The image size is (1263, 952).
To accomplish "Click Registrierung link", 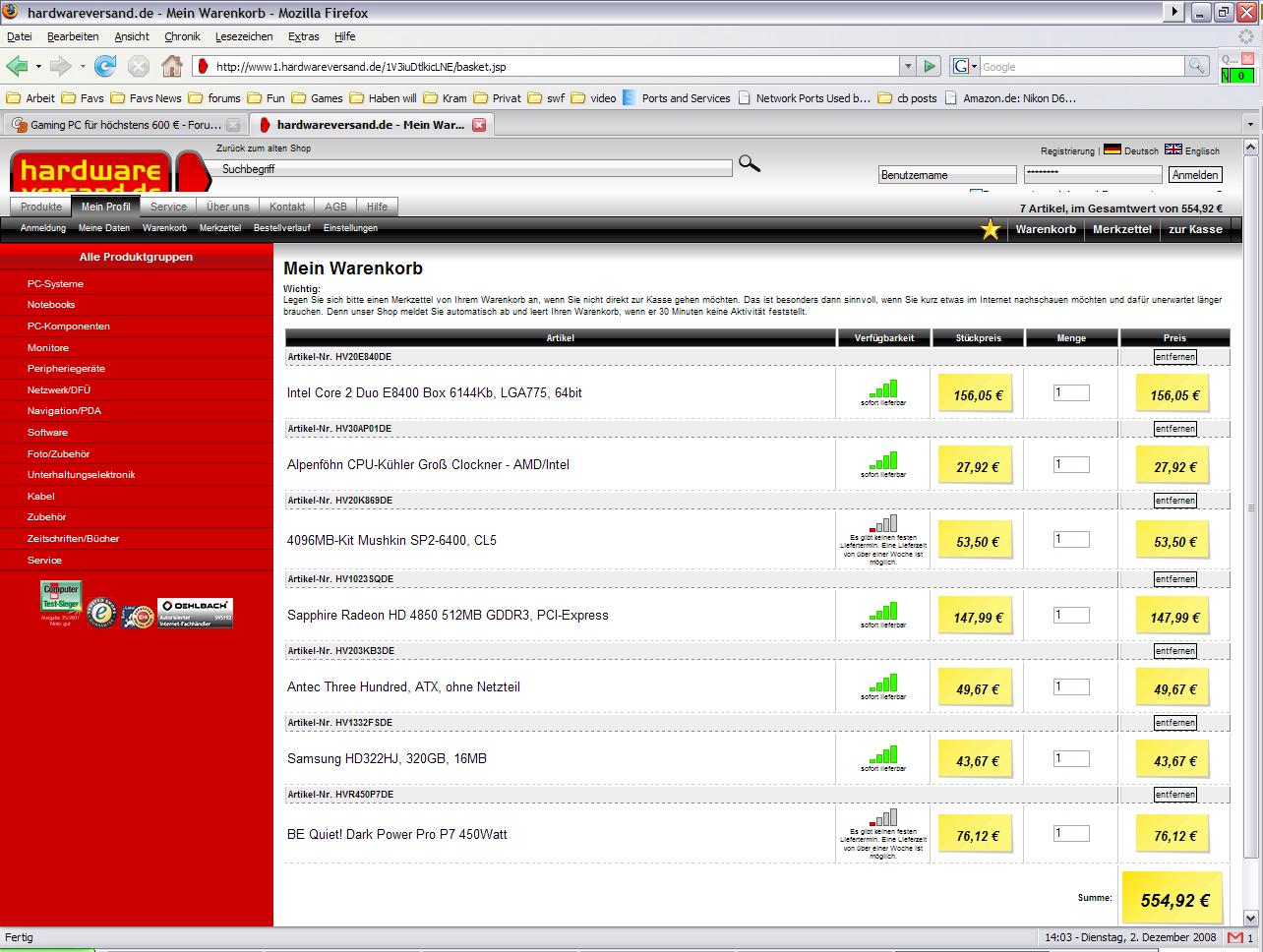I will pos(1067,151).
